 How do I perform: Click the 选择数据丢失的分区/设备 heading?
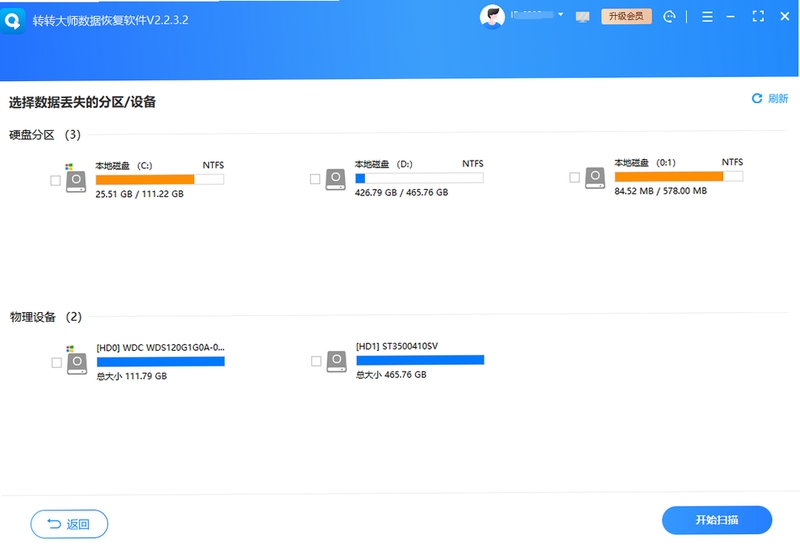point(82,102)
